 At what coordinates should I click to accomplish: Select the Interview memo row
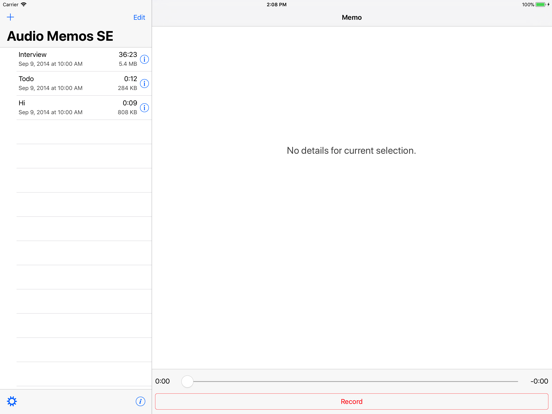pyautogui.click(x=76, y=59)
